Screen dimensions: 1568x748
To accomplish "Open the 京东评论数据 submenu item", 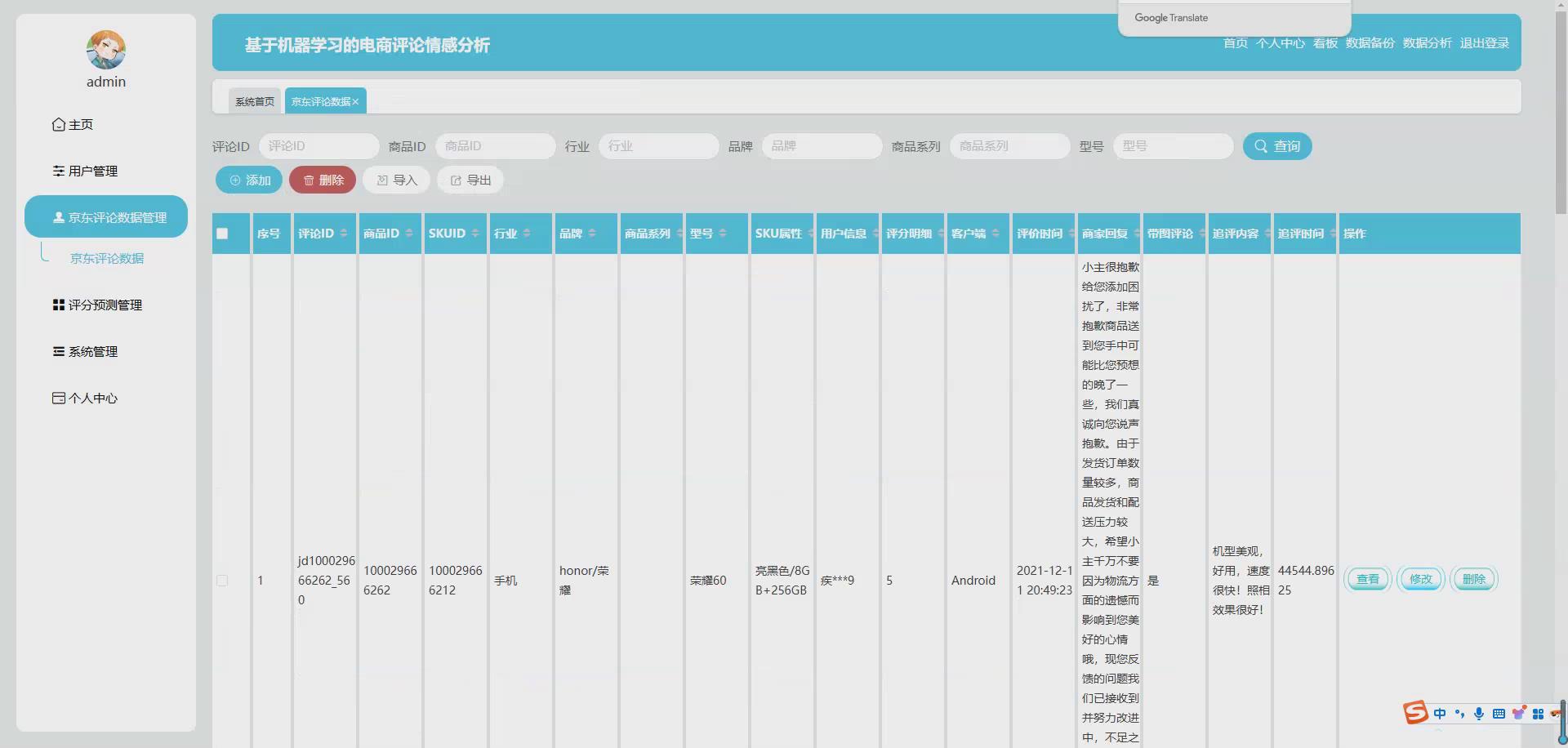I will [x=107, y=259].
